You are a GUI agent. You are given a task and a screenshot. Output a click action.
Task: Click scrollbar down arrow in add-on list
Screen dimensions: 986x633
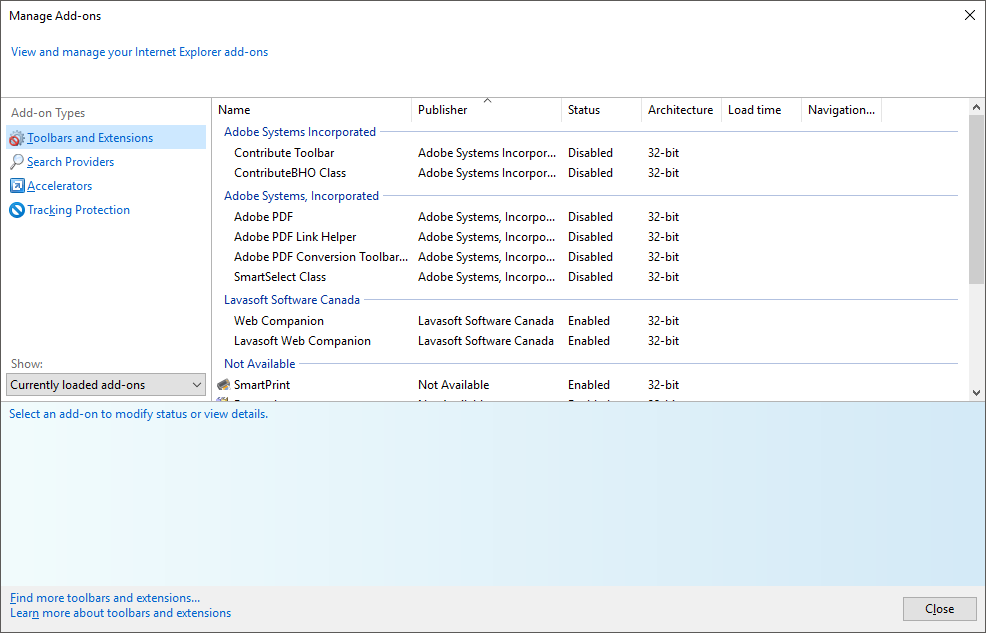point(977,393)
